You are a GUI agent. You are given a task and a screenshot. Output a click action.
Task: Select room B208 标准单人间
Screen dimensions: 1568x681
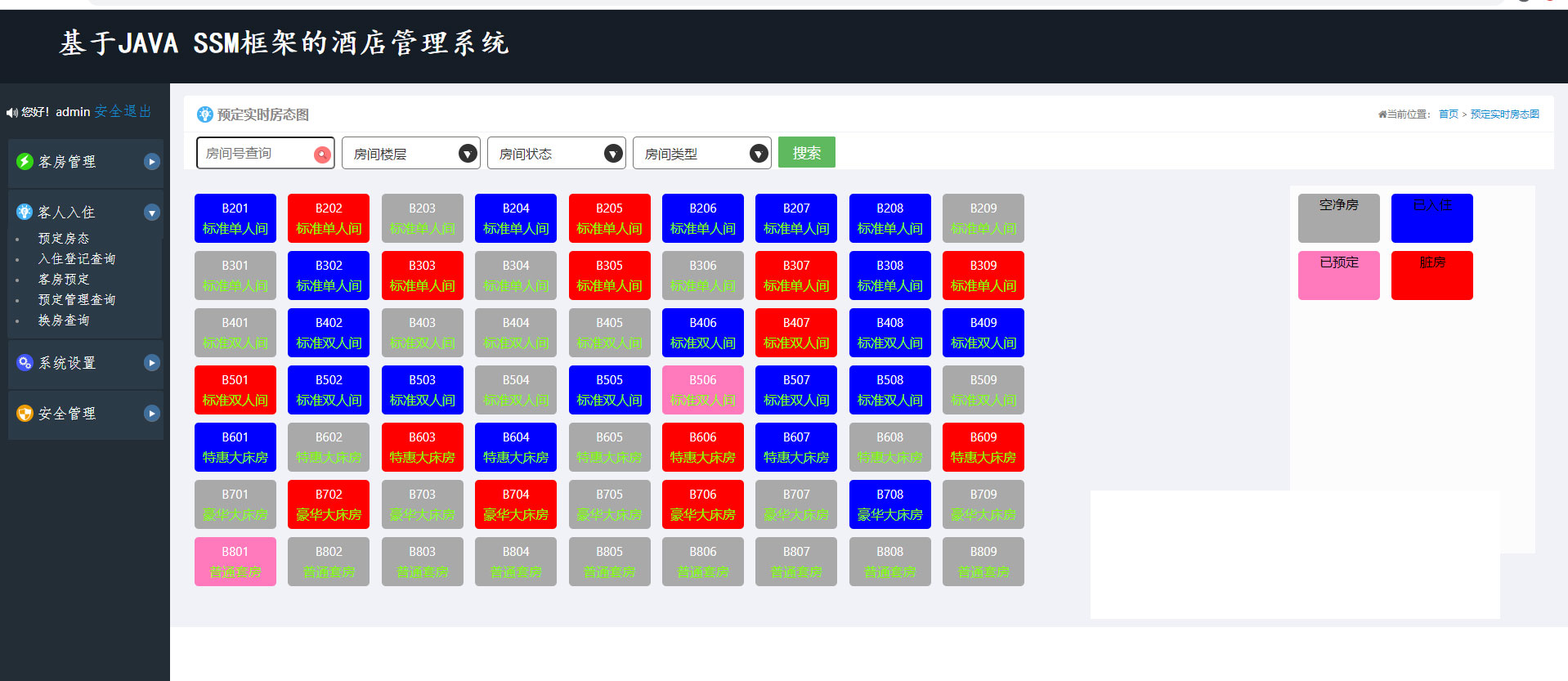tap(890, 218)
